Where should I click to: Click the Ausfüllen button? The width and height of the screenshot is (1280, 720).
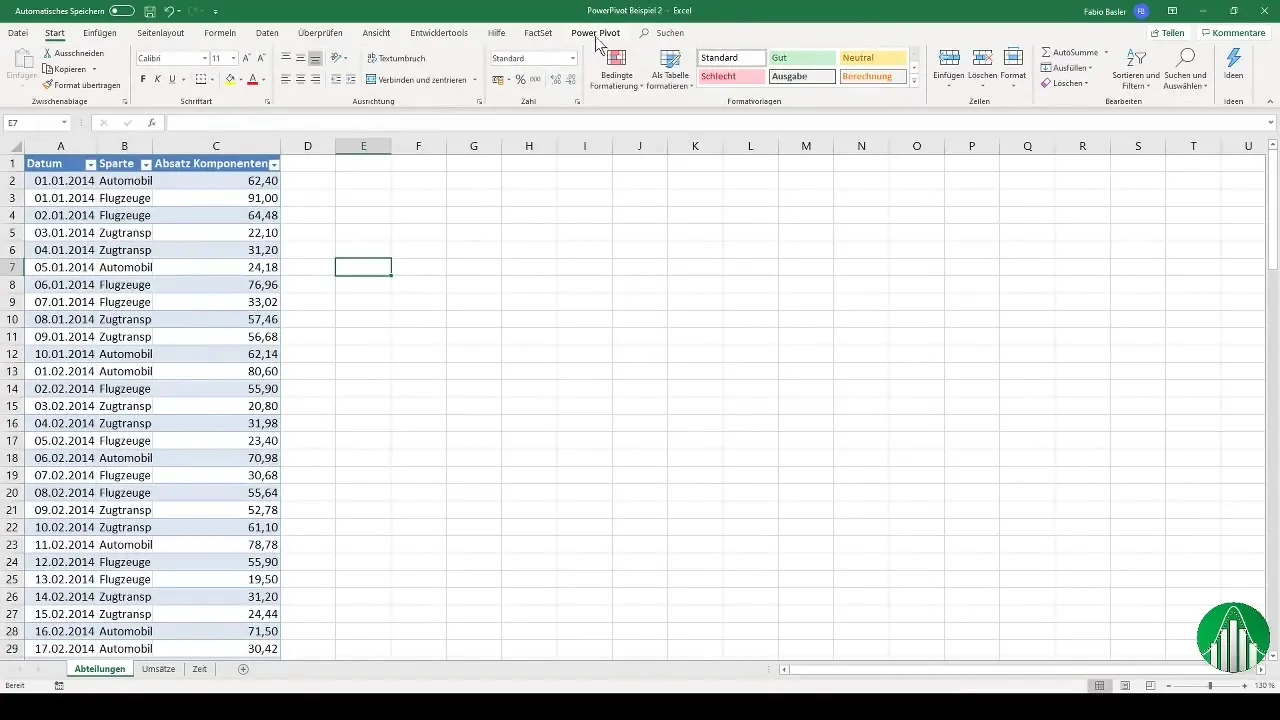(1066, 68)
